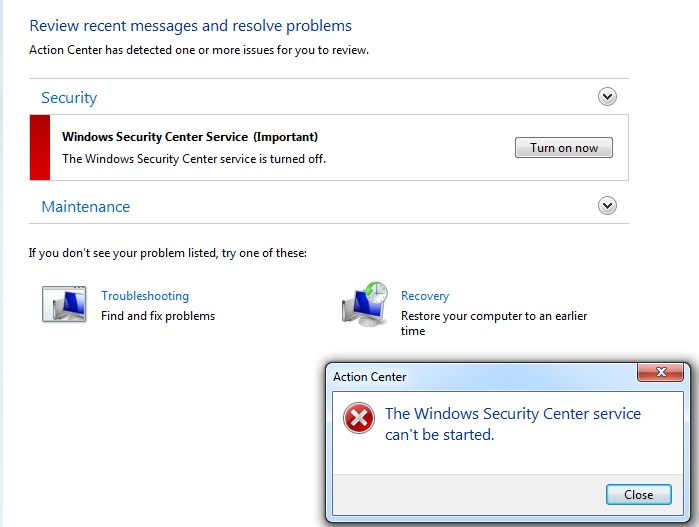Click the Maintenance section heading

[86, 206]
